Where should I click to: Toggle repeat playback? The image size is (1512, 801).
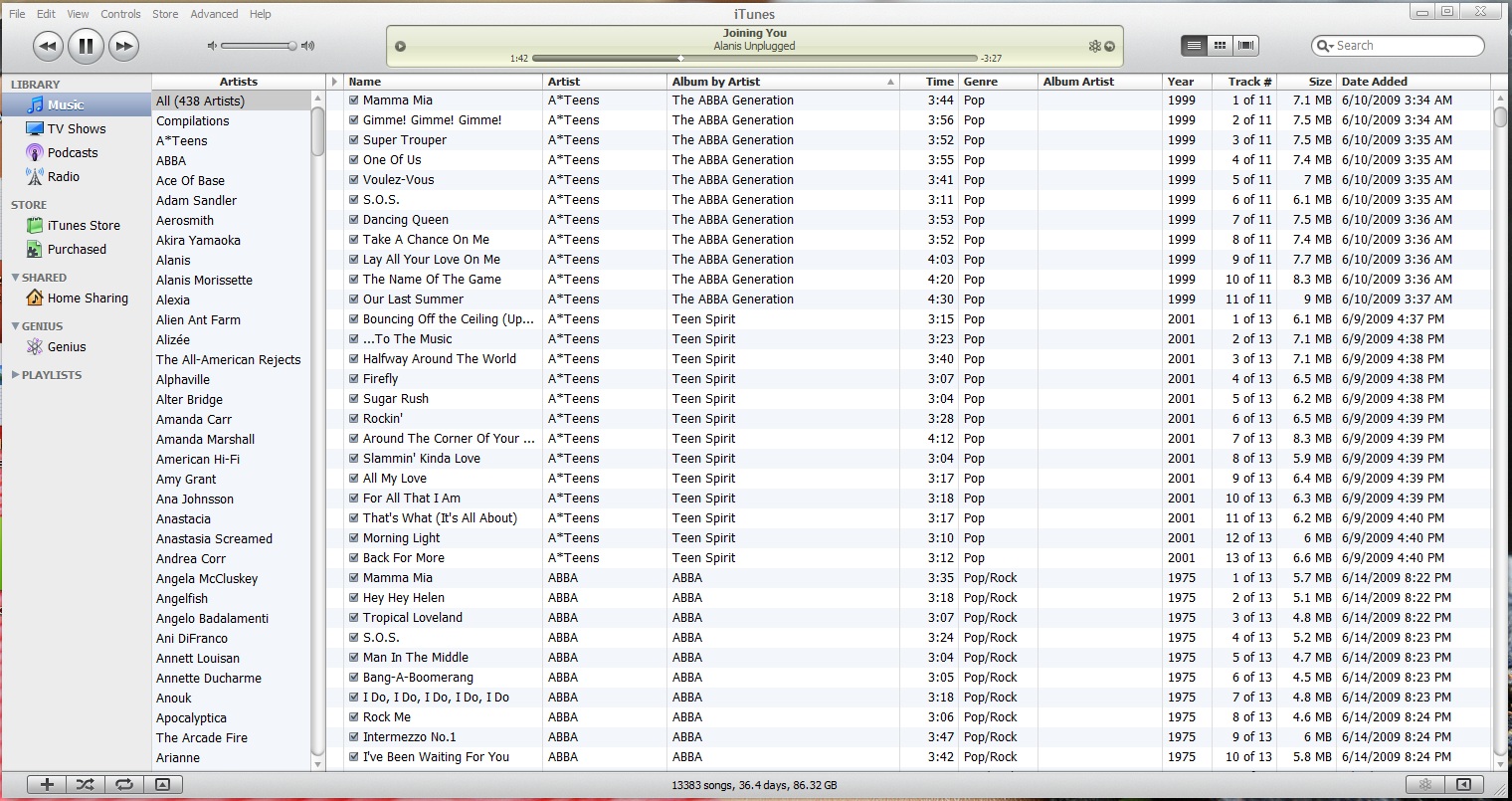(124, 784)
